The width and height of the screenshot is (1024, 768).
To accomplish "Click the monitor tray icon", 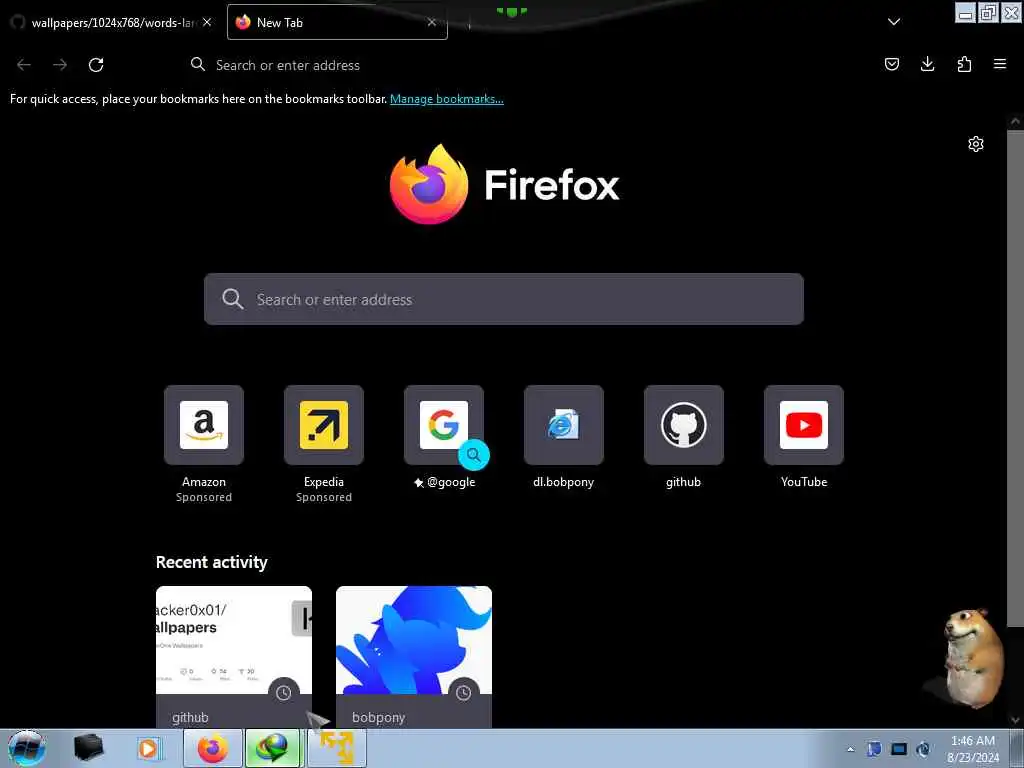I will click(899, 749).
